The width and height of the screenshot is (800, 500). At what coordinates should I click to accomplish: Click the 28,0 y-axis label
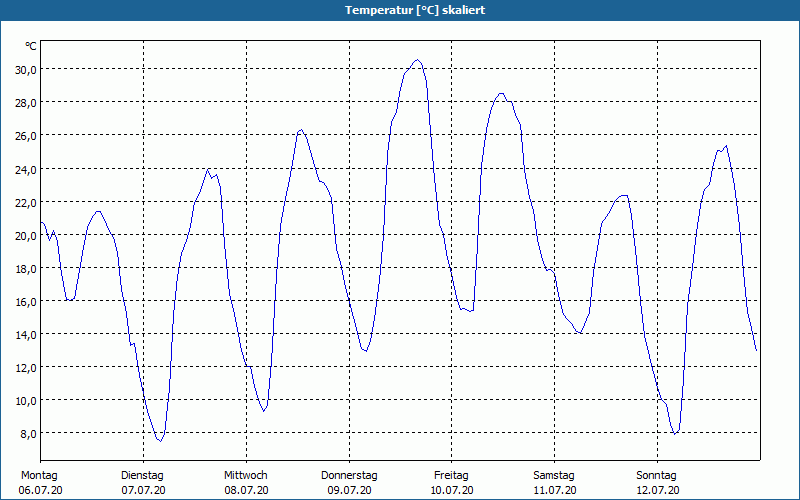(x=26, y=103)
